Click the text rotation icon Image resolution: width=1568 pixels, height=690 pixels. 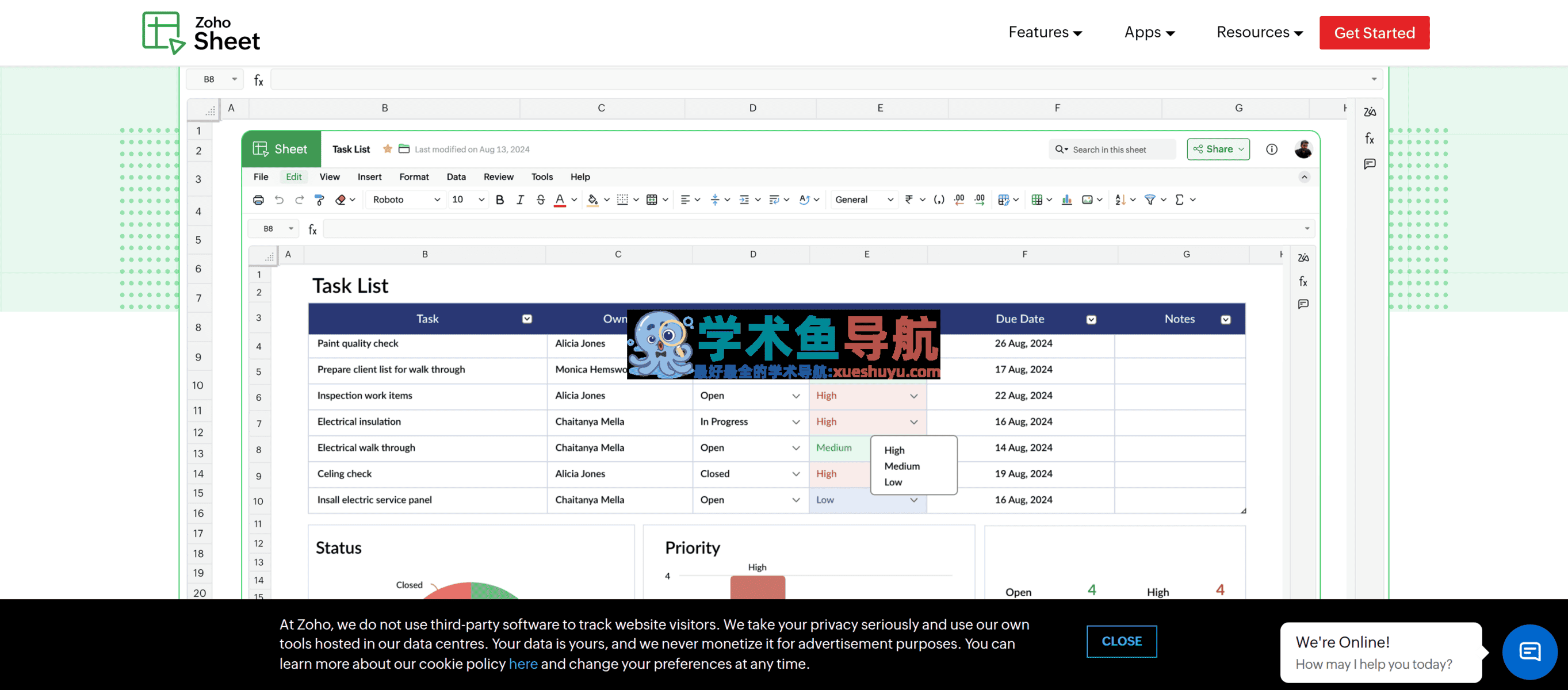(x=804, y=200)
